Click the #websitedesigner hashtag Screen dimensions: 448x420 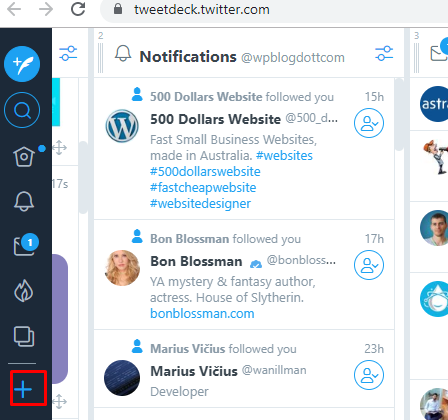(200, 204)
